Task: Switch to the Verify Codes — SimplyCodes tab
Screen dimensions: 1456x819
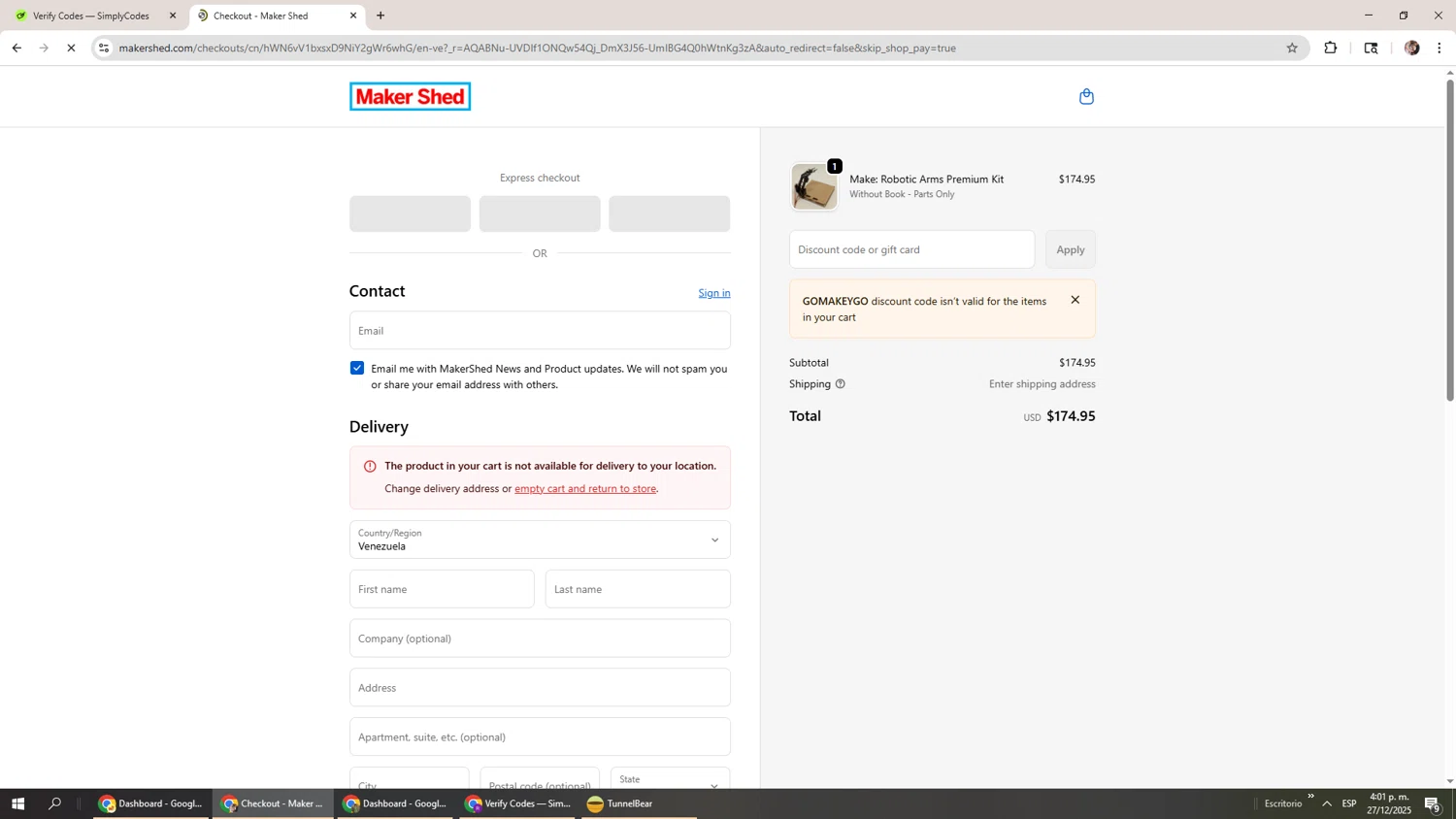Action: (90, 16)
